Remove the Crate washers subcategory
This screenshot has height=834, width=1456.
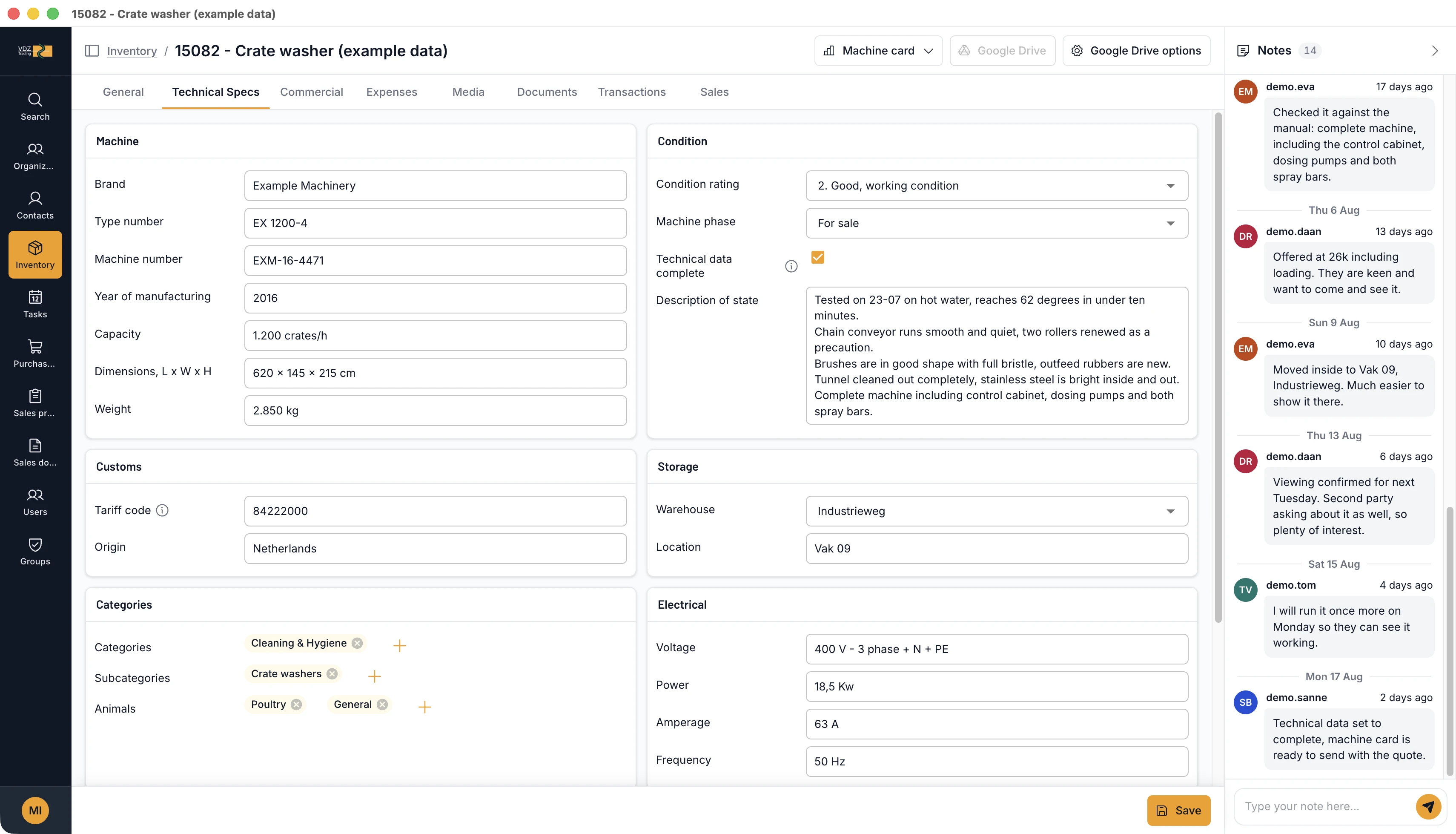(x=332, y=673)
